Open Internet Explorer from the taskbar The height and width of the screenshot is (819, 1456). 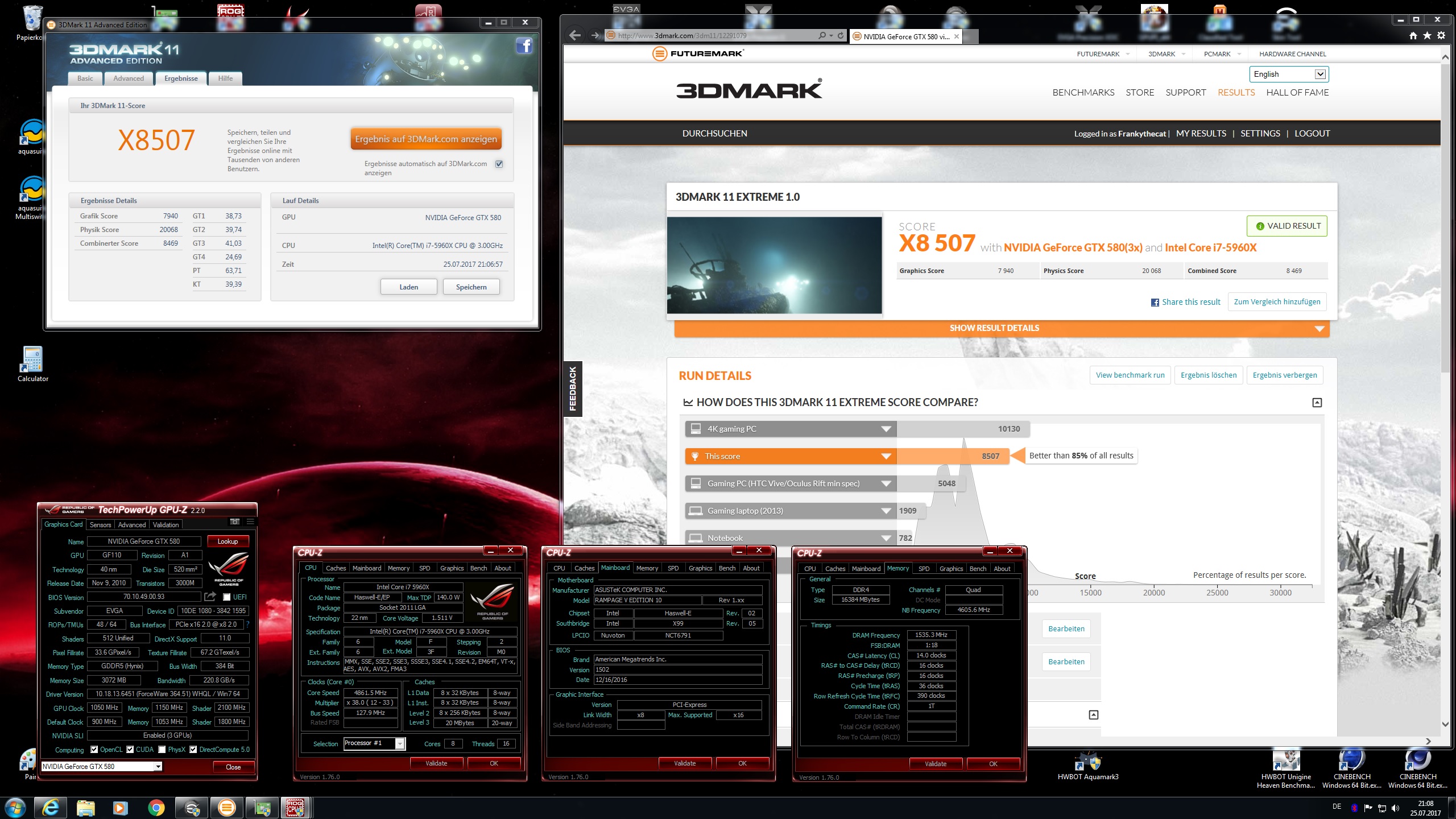coord(50,808)
